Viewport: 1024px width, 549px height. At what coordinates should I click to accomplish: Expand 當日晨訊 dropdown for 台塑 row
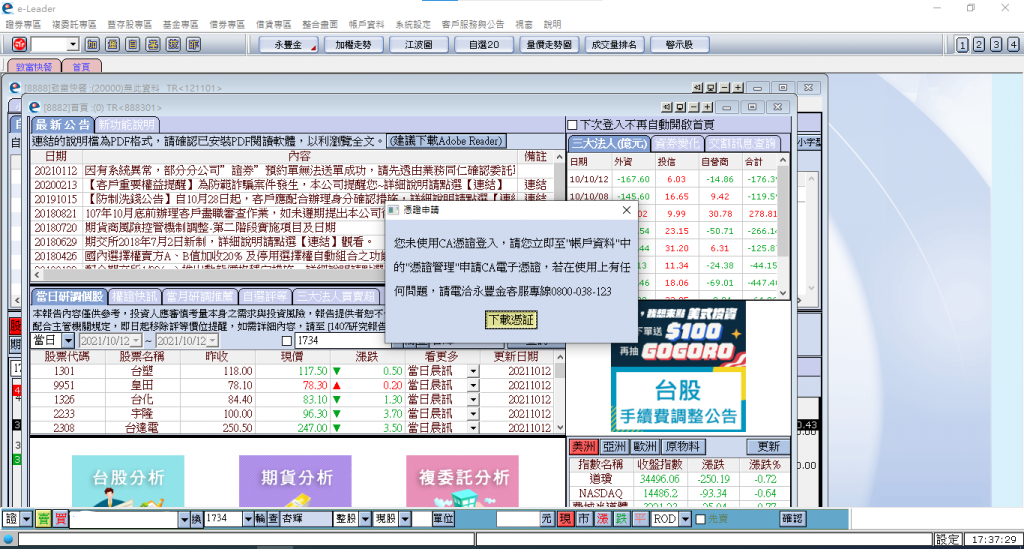click(473, 371)
